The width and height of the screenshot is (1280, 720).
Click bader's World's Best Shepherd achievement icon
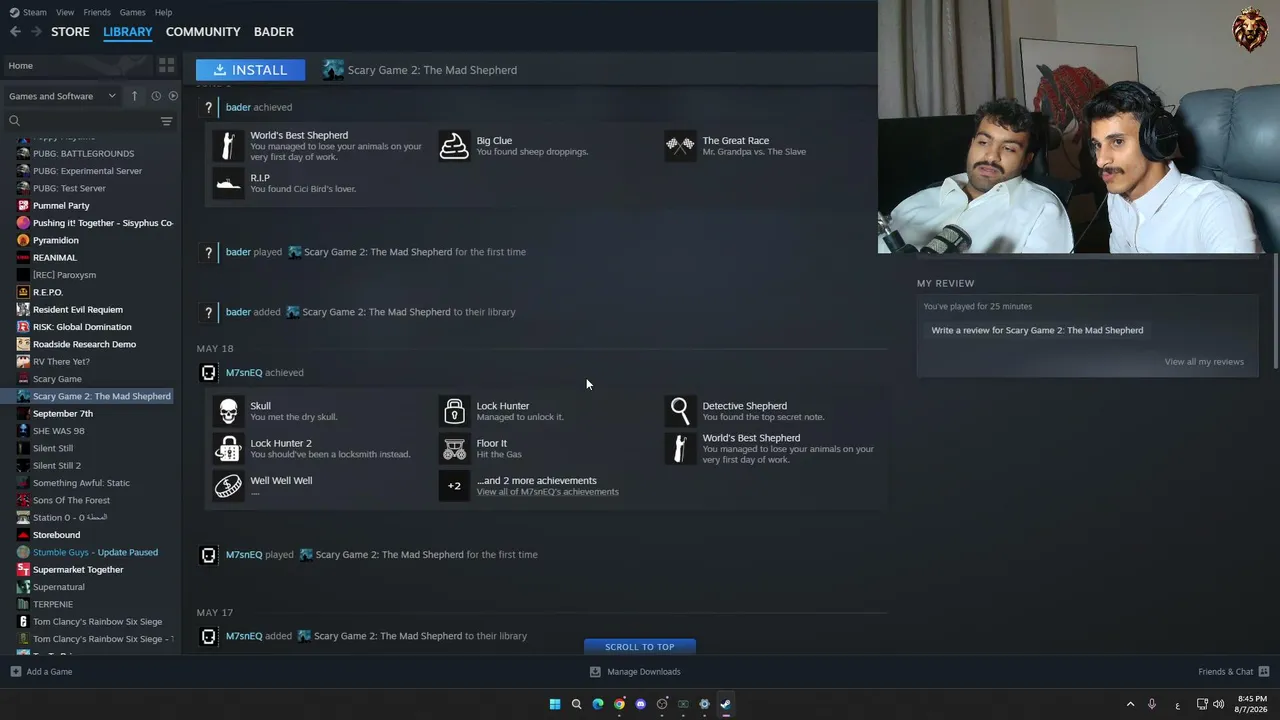[x=228, y=146]
